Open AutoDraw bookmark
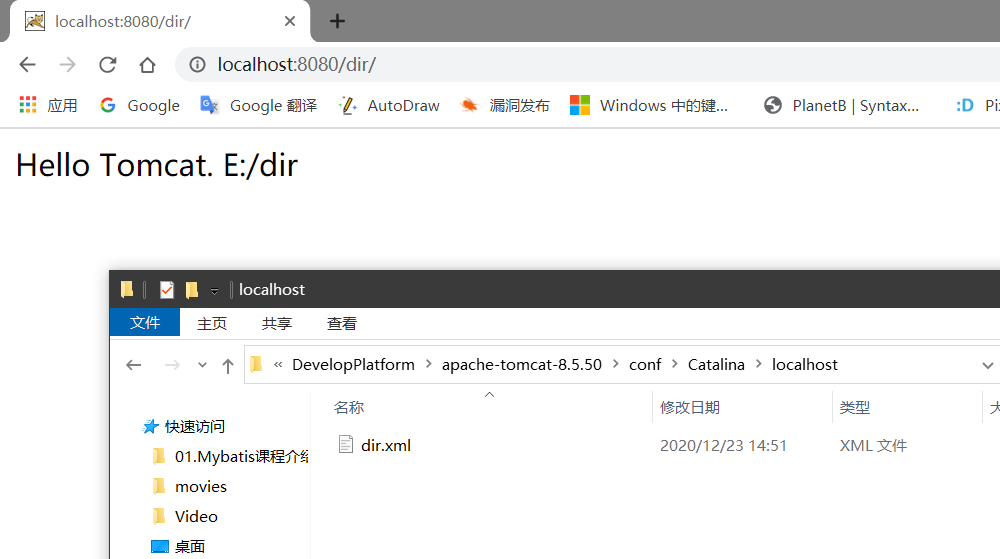Viewport: 1000px width, 559px height. pos(389,105)
